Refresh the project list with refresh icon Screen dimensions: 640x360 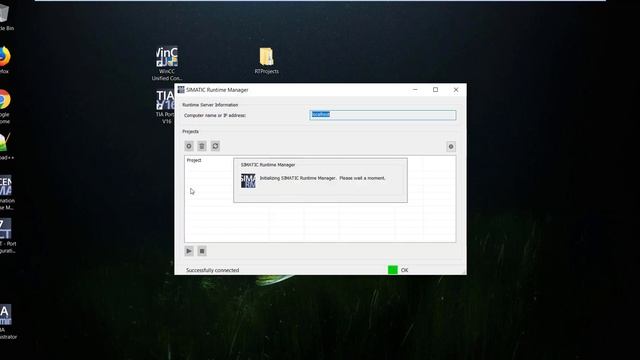(216, 146)
